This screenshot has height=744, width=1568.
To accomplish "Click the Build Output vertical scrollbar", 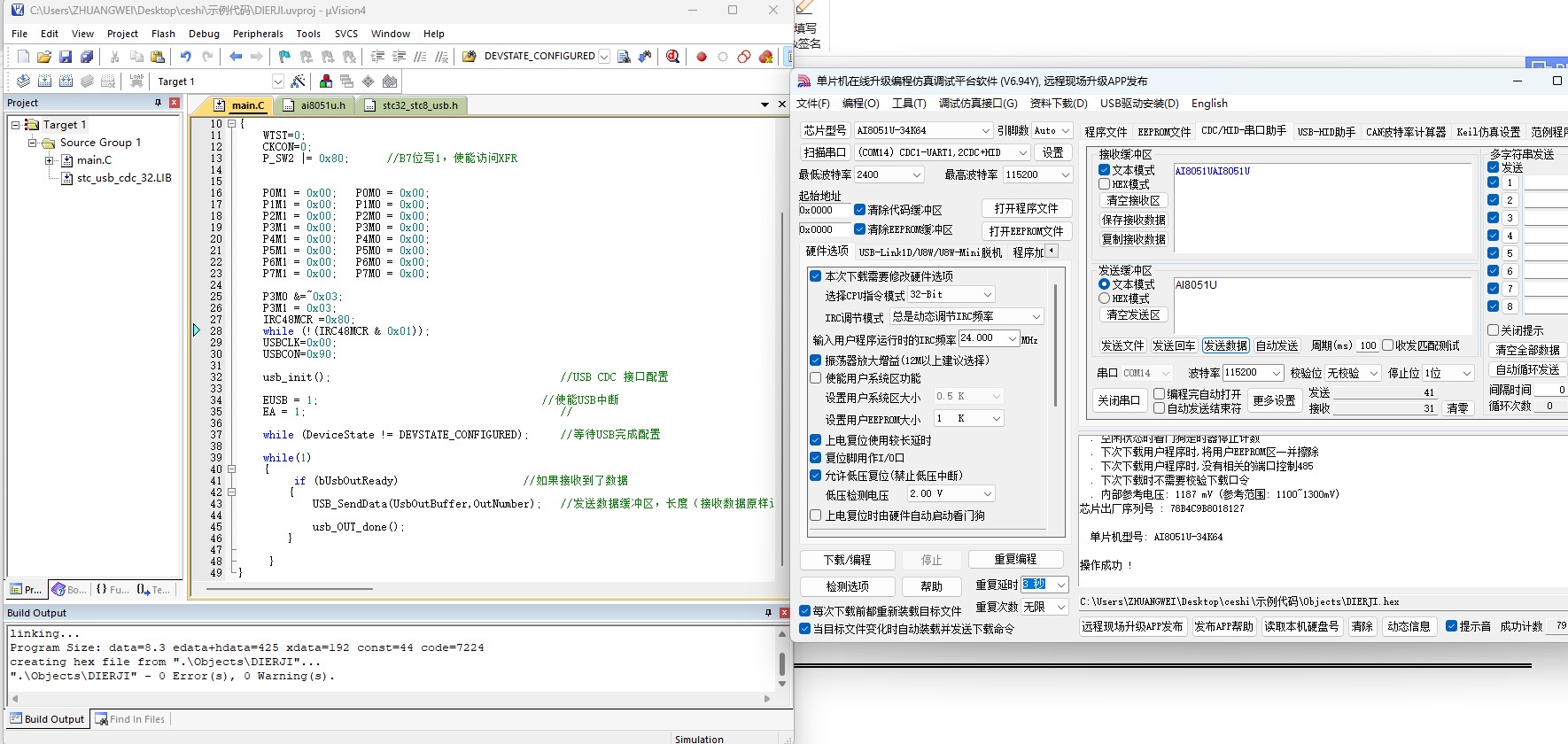I will point(782,660).
